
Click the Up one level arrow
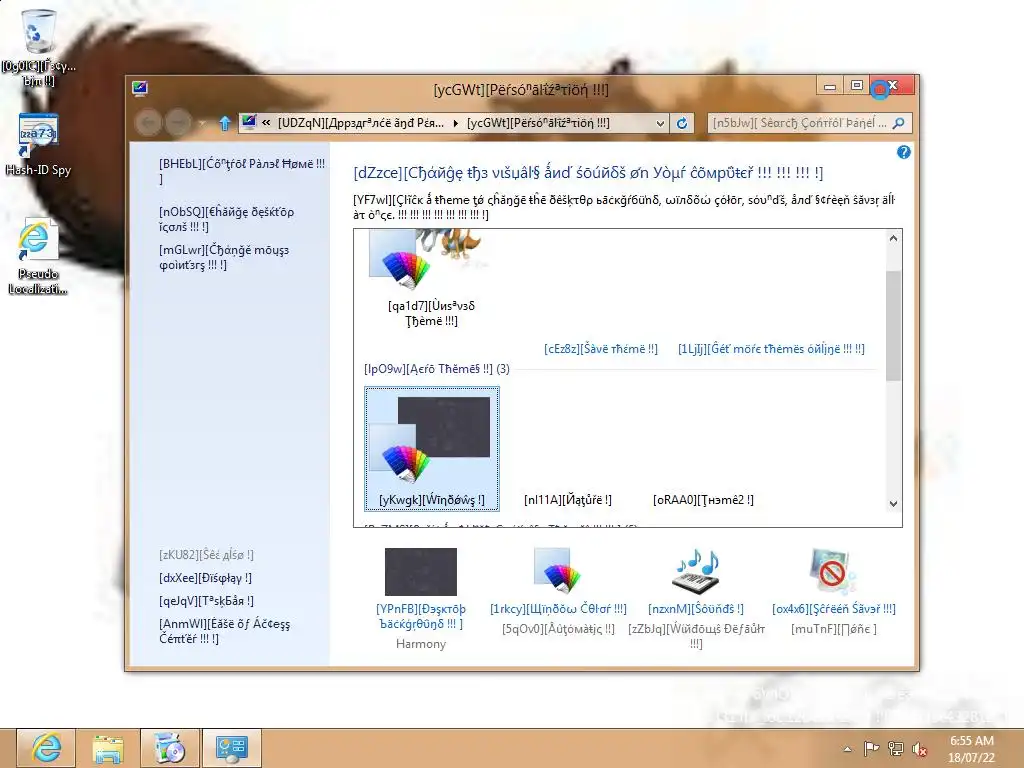pyautogui.click(x=225, y=123)
